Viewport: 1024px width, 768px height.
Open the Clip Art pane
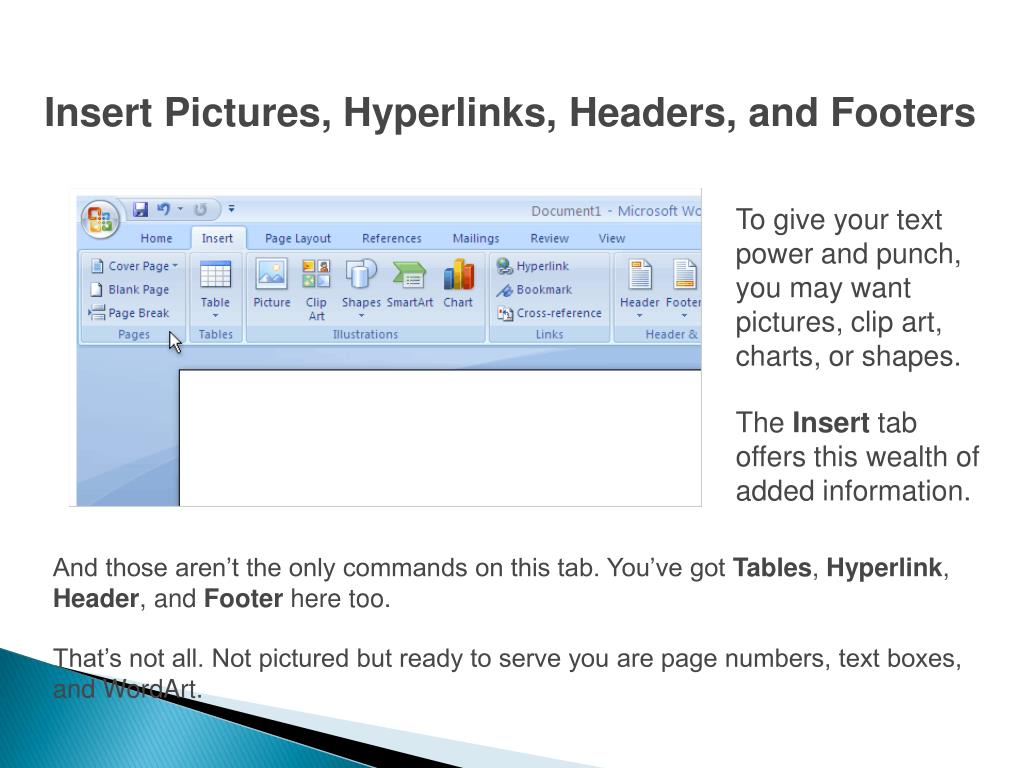point(316,289)
